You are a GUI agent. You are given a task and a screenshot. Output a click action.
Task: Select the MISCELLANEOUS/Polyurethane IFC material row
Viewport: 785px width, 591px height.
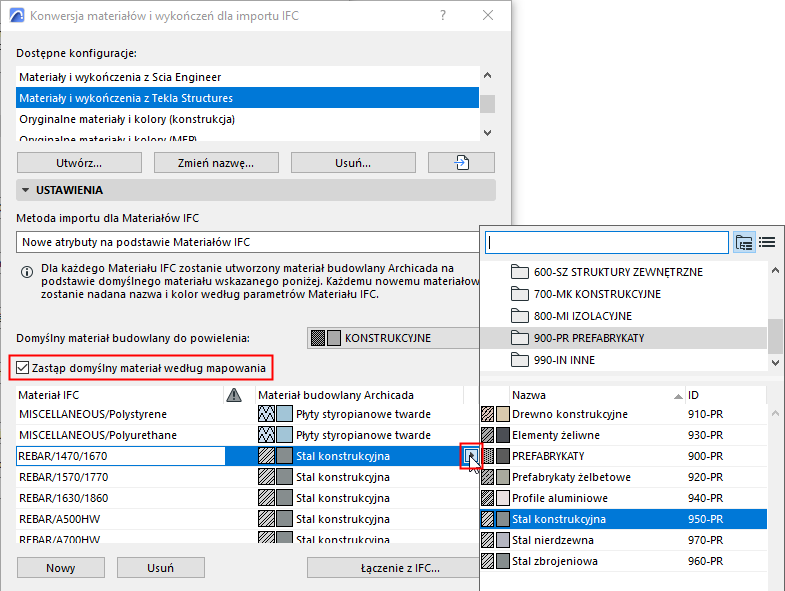tap(247, 435)
